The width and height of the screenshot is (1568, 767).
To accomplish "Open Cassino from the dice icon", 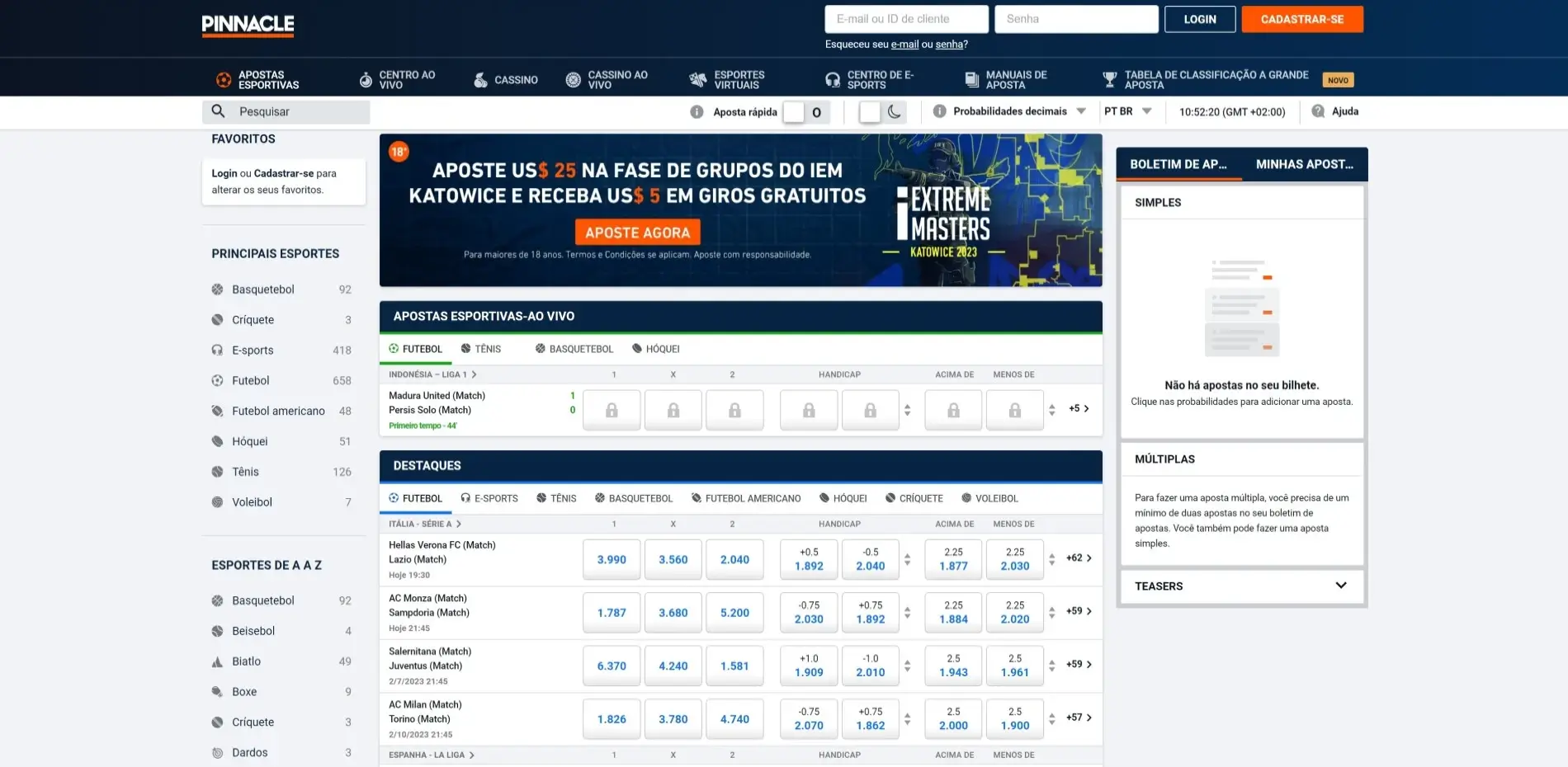I will click(480, 80).
